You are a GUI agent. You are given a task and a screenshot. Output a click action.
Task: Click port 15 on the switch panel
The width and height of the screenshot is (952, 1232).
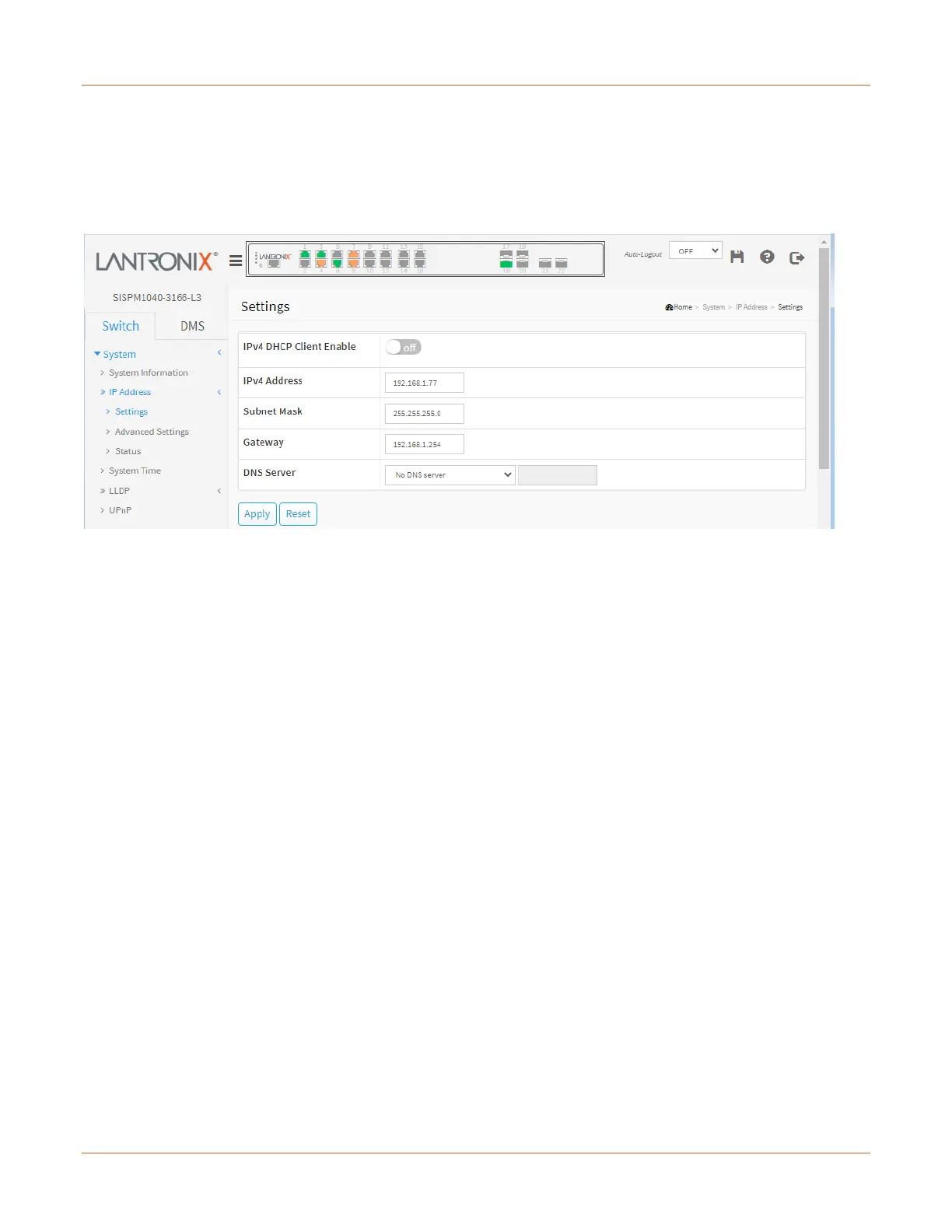coord(420,254)
